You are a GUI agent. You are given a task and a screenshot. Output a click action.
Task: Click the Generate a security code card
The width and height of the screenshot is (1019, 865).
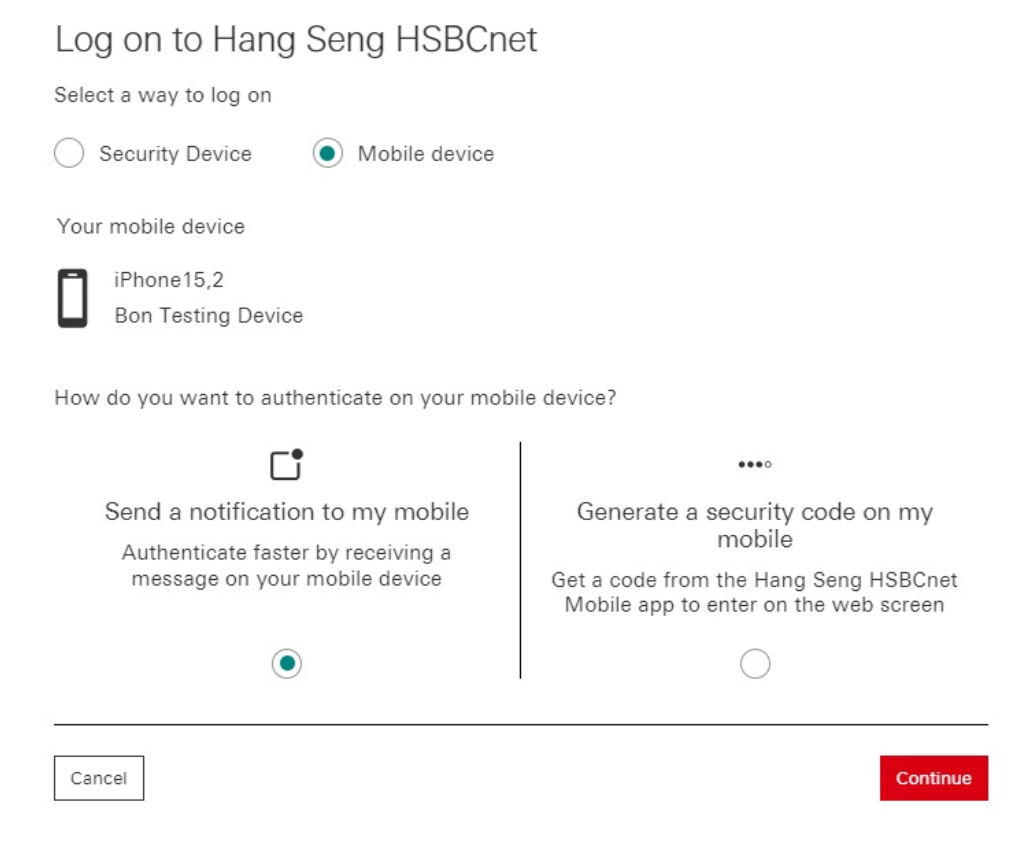pyautogui.click(x=755, y=525)
